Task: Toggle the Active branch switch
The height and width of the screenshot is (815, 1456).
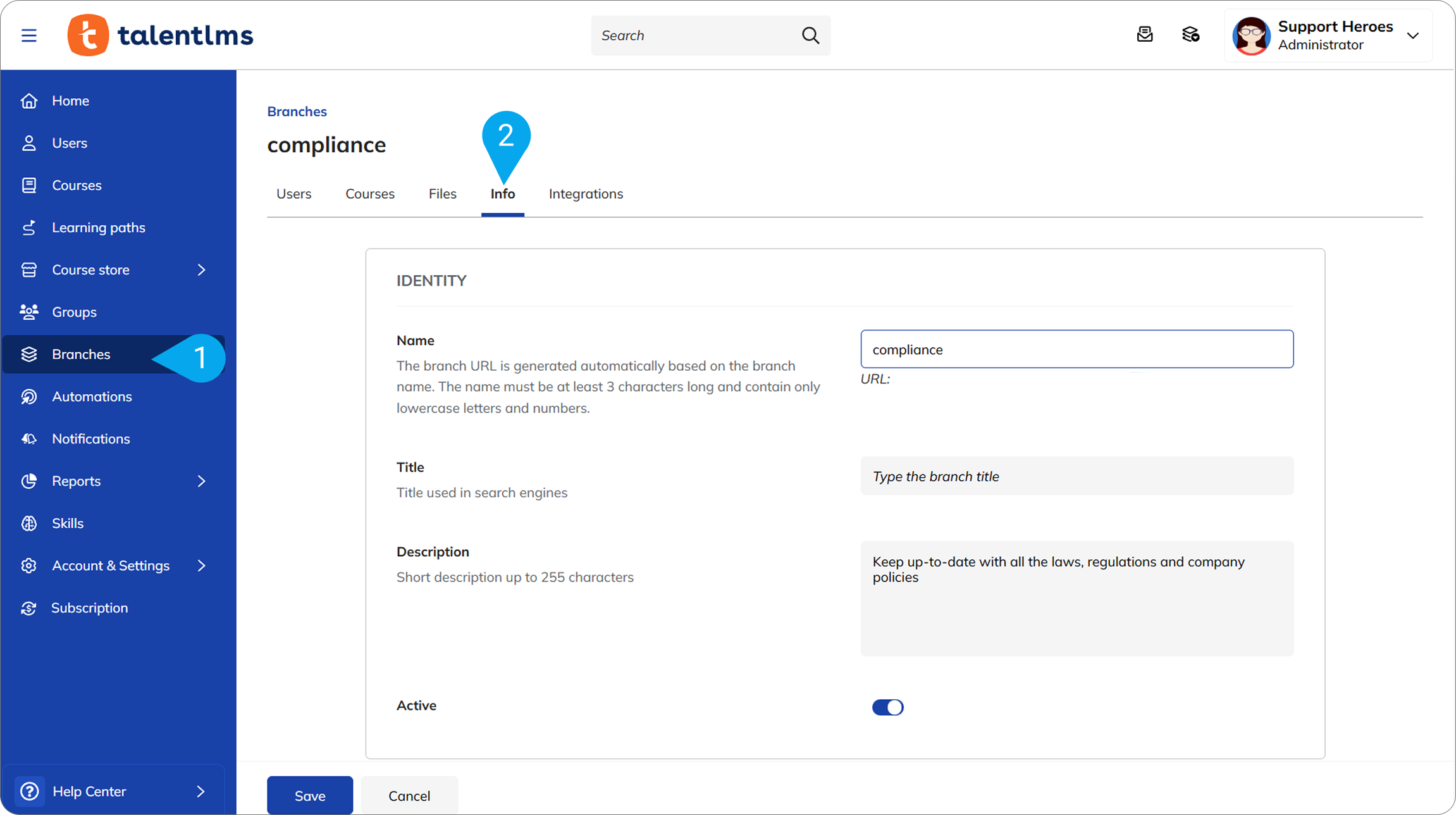Action: (887, 707)
